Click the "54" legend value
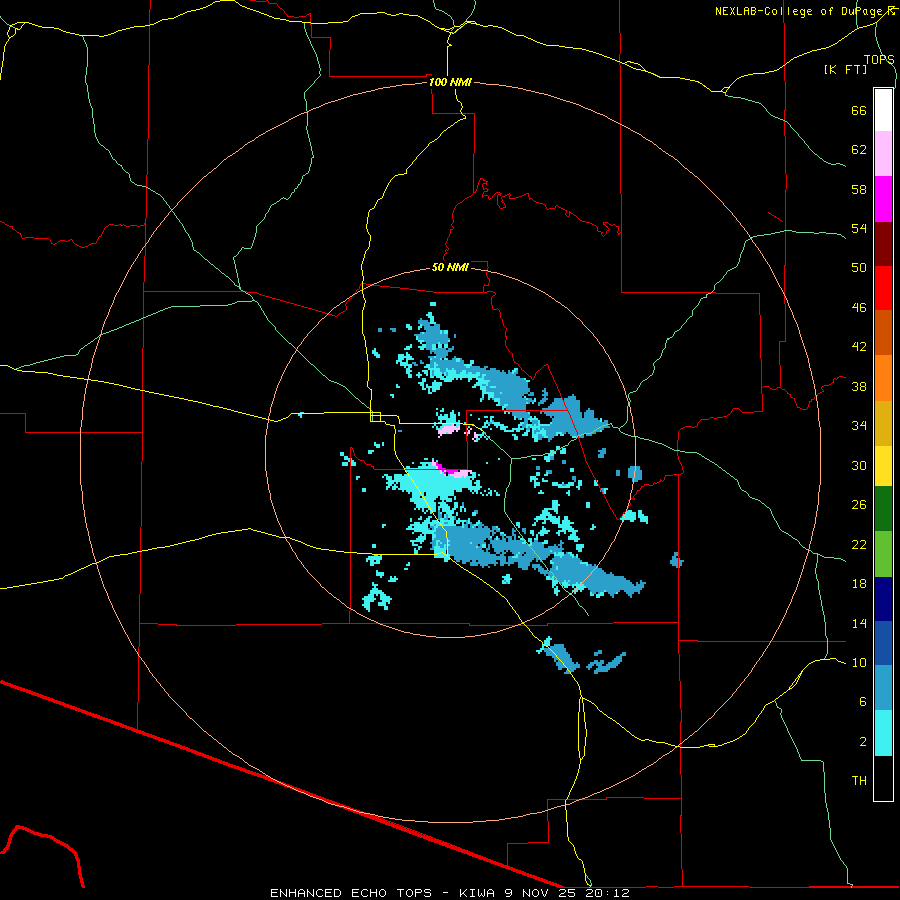This screenshot has width=900, height=900. [x=859, y=228]
